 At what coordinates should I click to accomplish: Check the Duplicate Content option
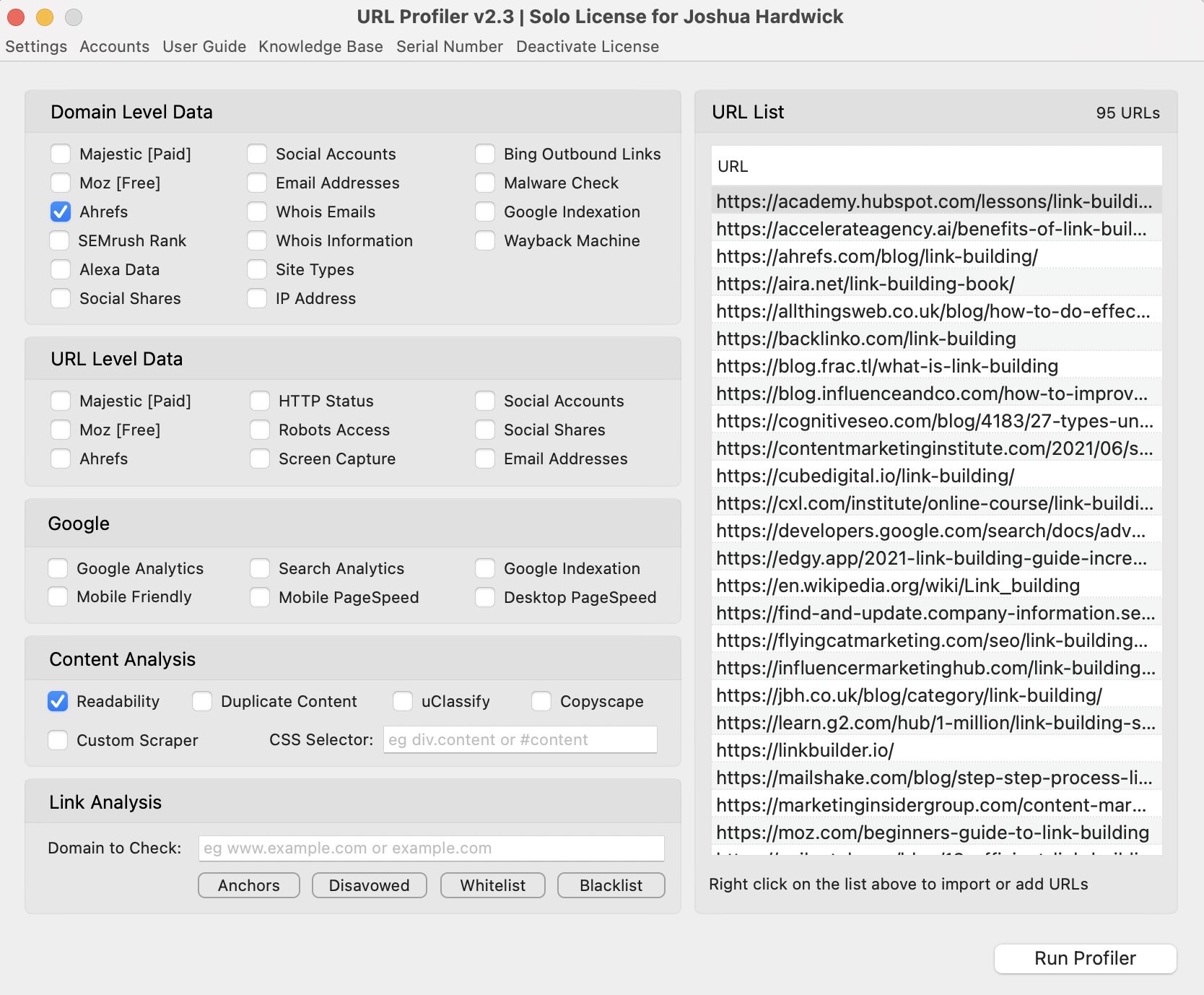coord(201,701)
